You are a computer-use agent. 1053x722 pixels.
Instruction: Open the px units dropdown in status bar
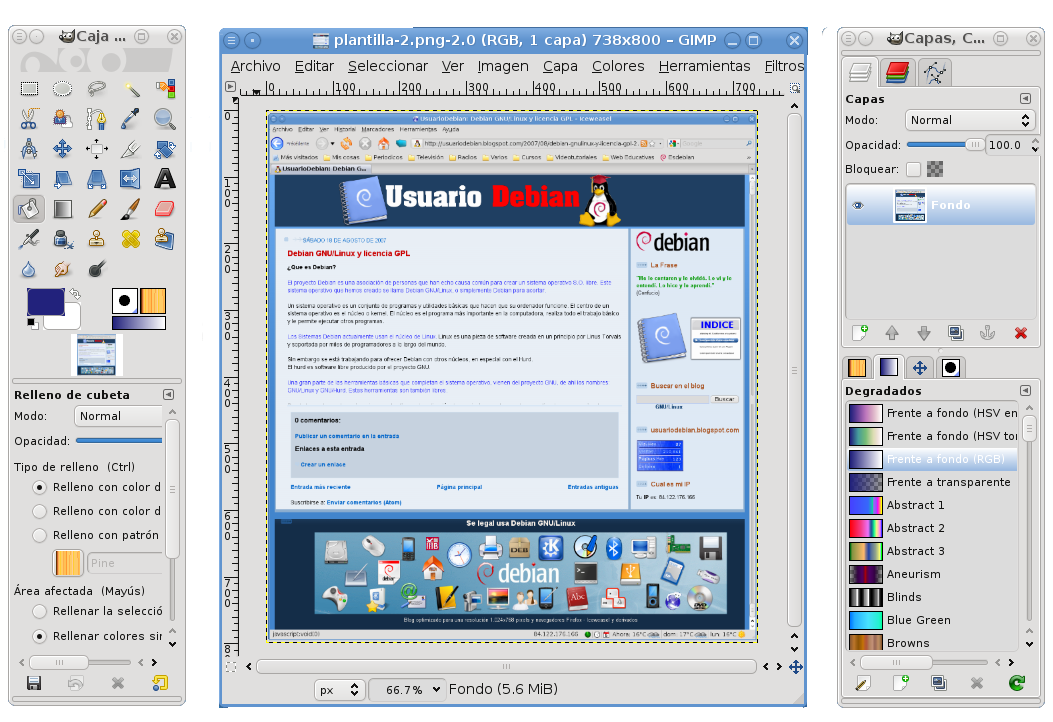tap(338, 690)
